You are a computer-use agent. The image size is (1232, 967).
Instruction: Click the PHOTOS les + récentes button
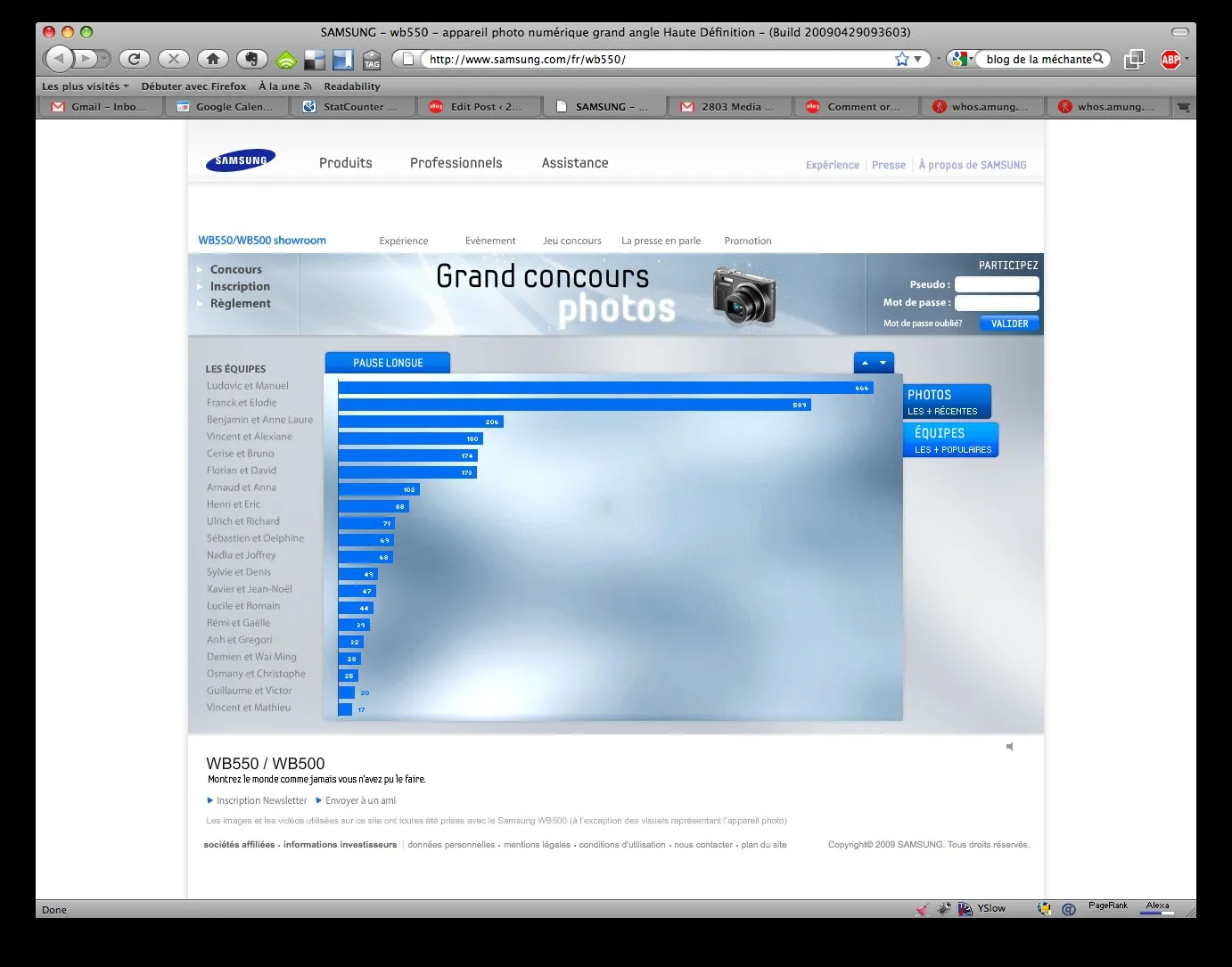click(x=947, y=401)
